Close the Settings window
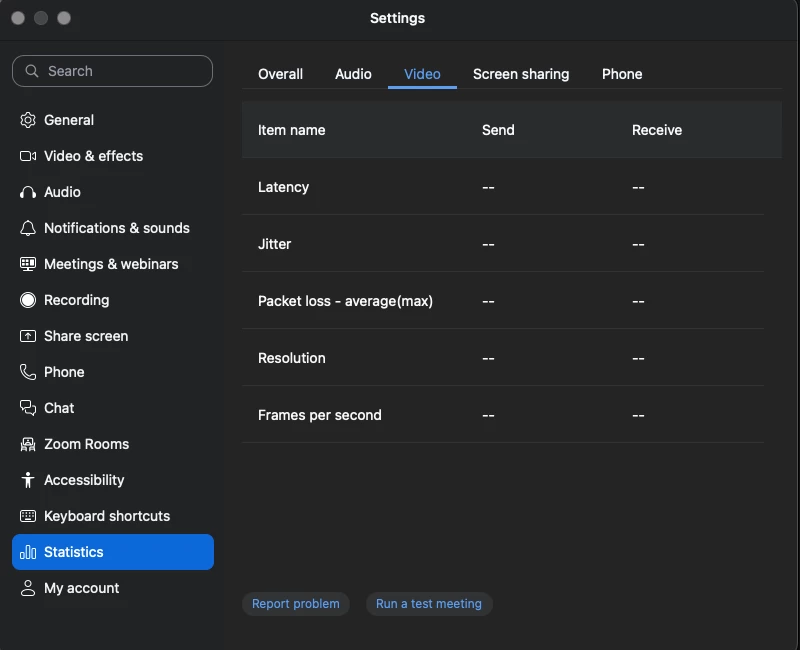This screenshot has width=800, height=650. (x=18, y=18)
